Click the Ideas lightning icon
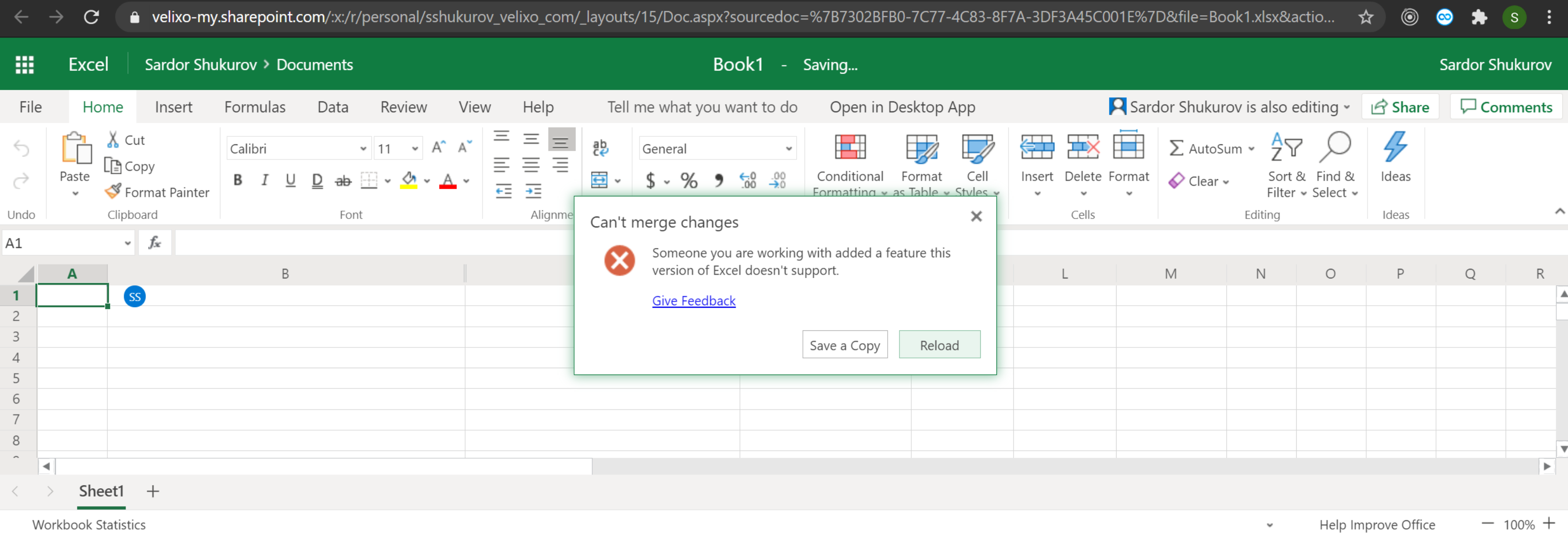1568x536 pixels. 1395,147
